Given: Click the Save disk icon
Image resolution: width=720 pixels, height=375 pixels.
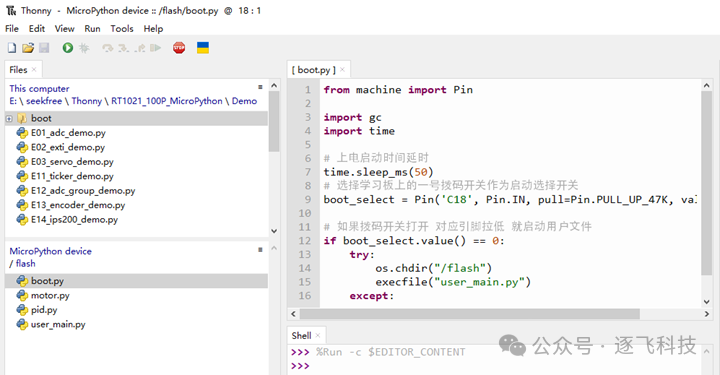Looking at the screenshot, I should (44, 48).
